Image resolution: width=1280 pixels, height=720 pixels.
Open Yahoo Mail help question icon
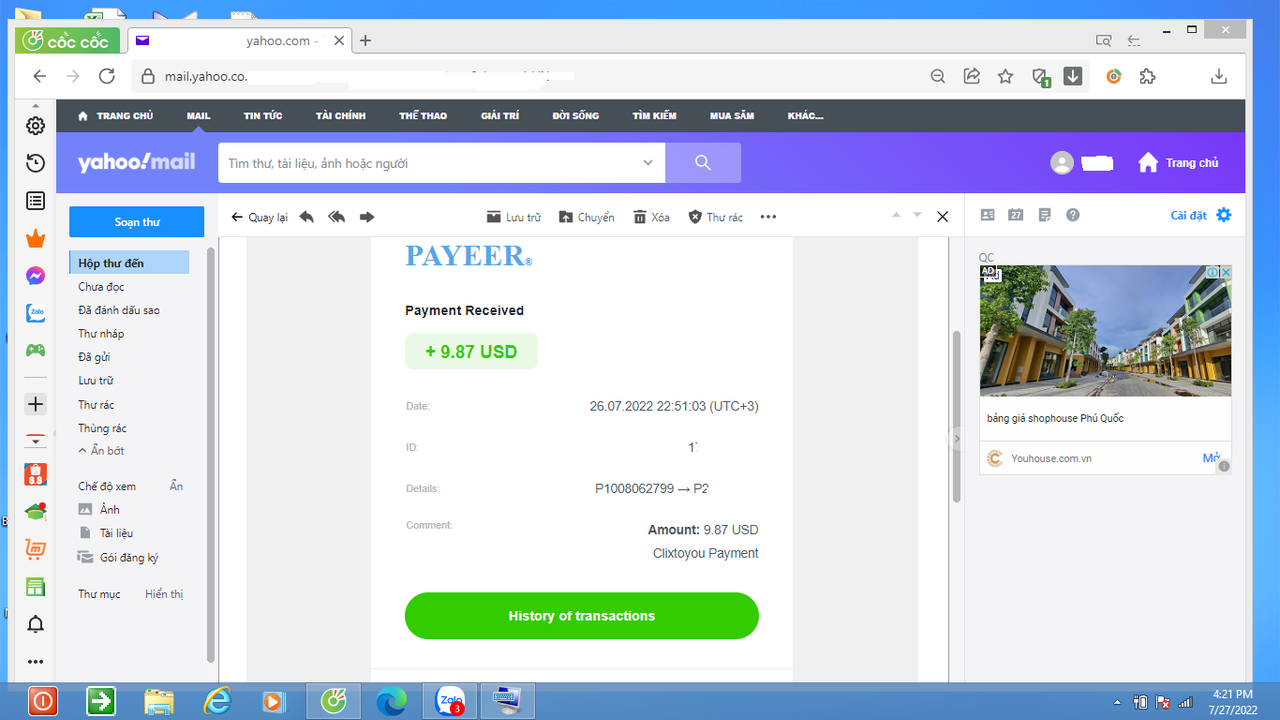[x=1073, y=215]
